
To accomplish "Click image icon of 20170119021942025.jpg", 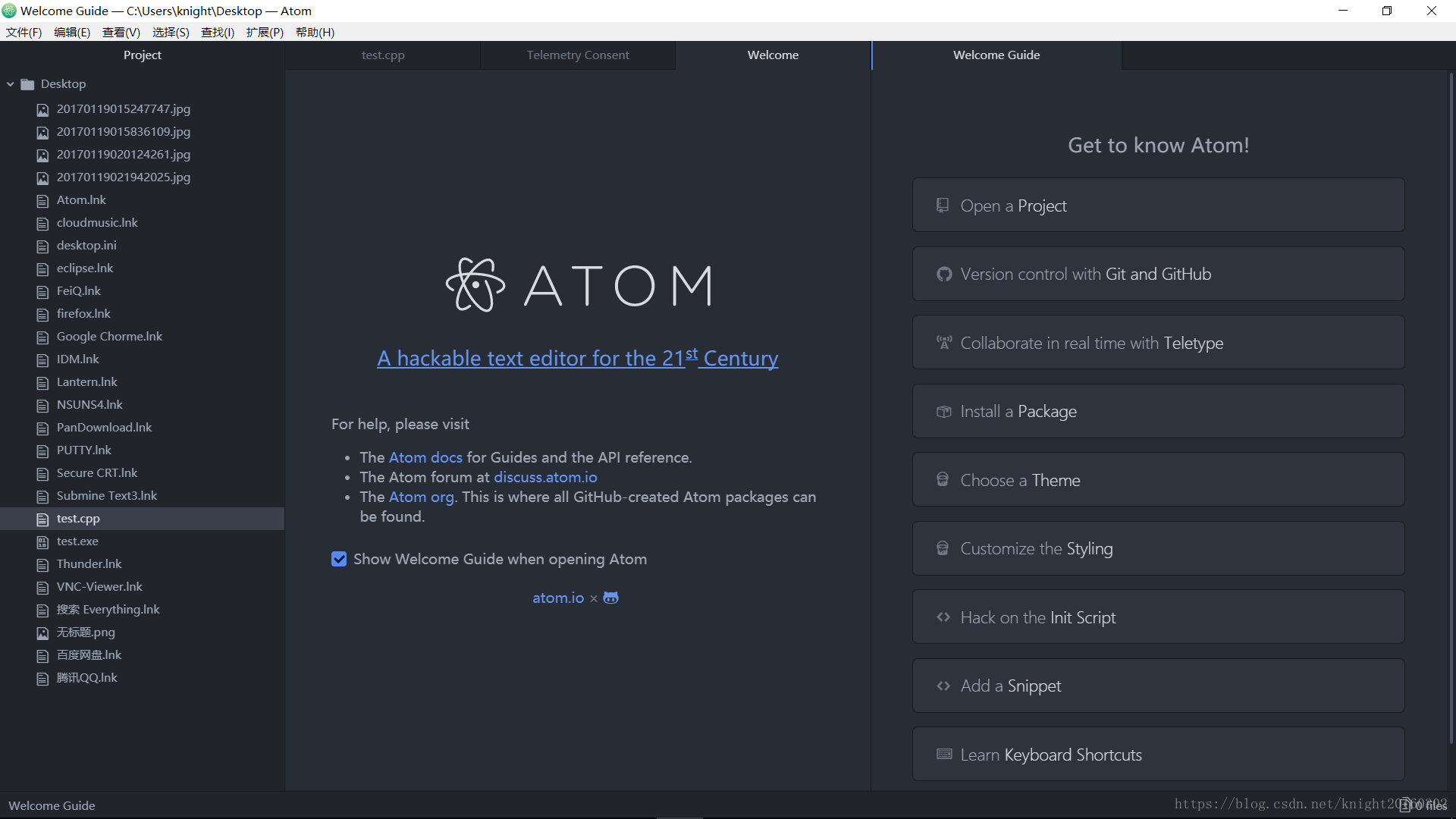I will (x=42, y=178).
